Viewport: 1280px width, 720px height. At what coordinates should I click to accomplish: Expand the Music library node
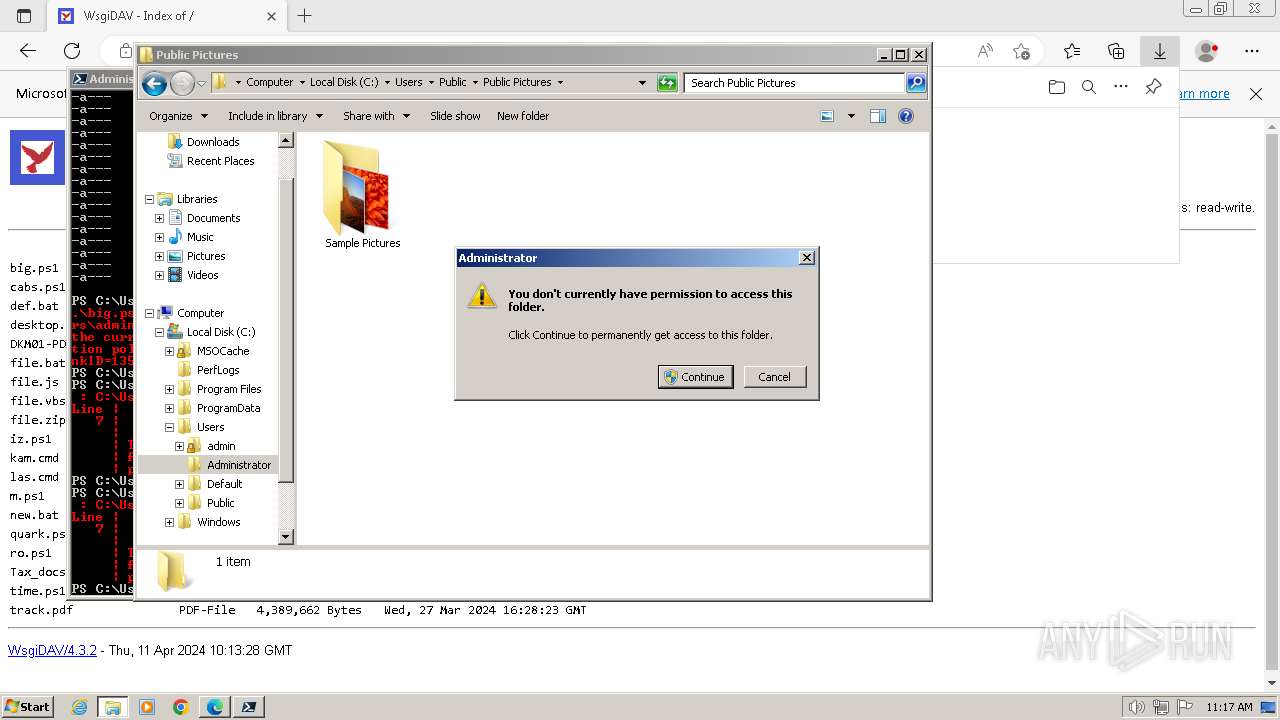(159, 237)
